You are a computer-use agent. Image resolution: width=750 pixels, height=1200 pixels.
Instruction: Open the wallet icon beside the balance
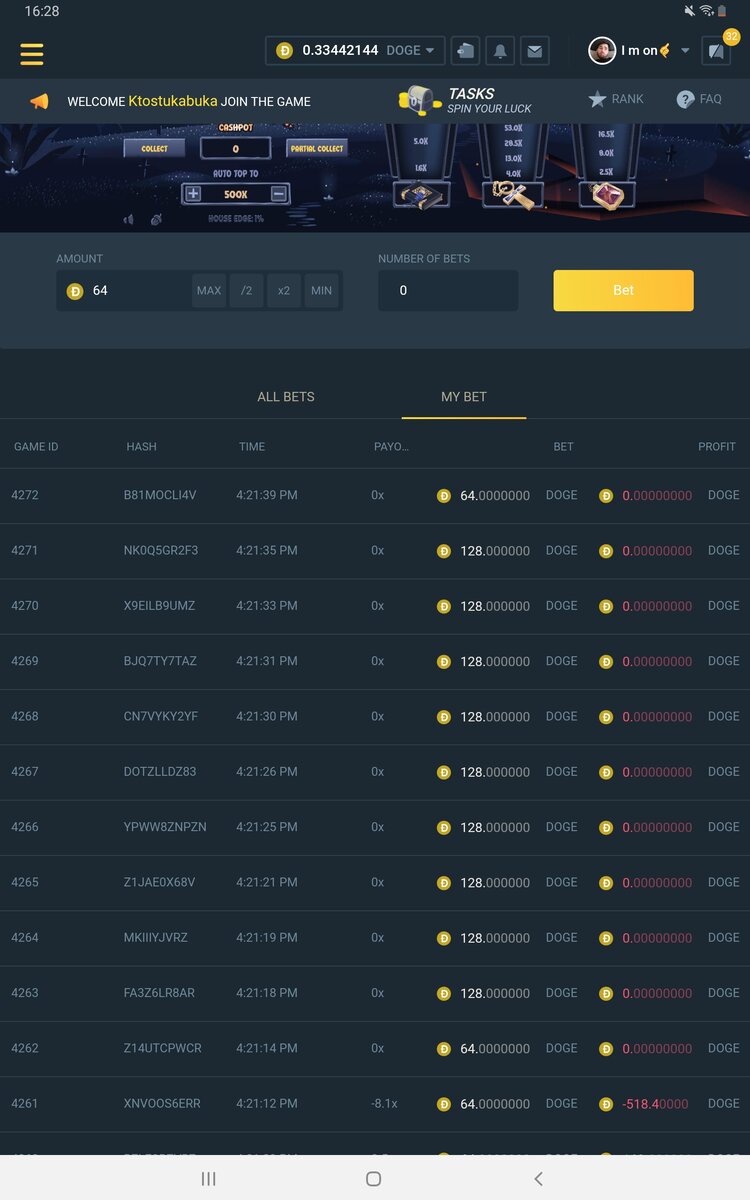click(x=465, y=51)
